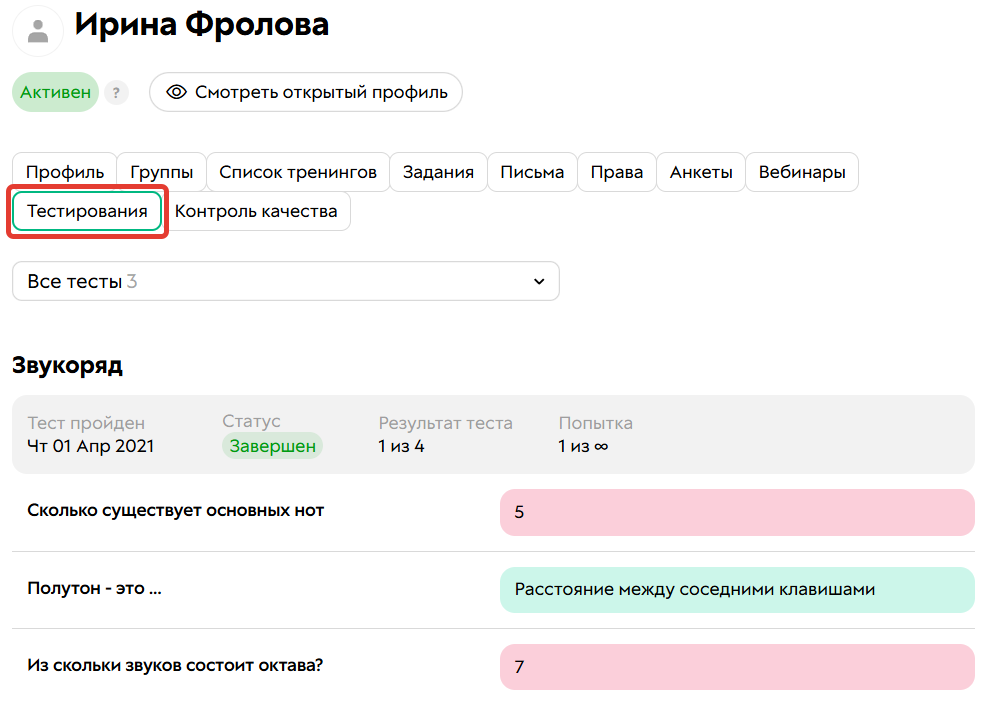Click the eye icon on the preview profile button
Viewport: 988px width, 711px height.
[x=177, y=91]
